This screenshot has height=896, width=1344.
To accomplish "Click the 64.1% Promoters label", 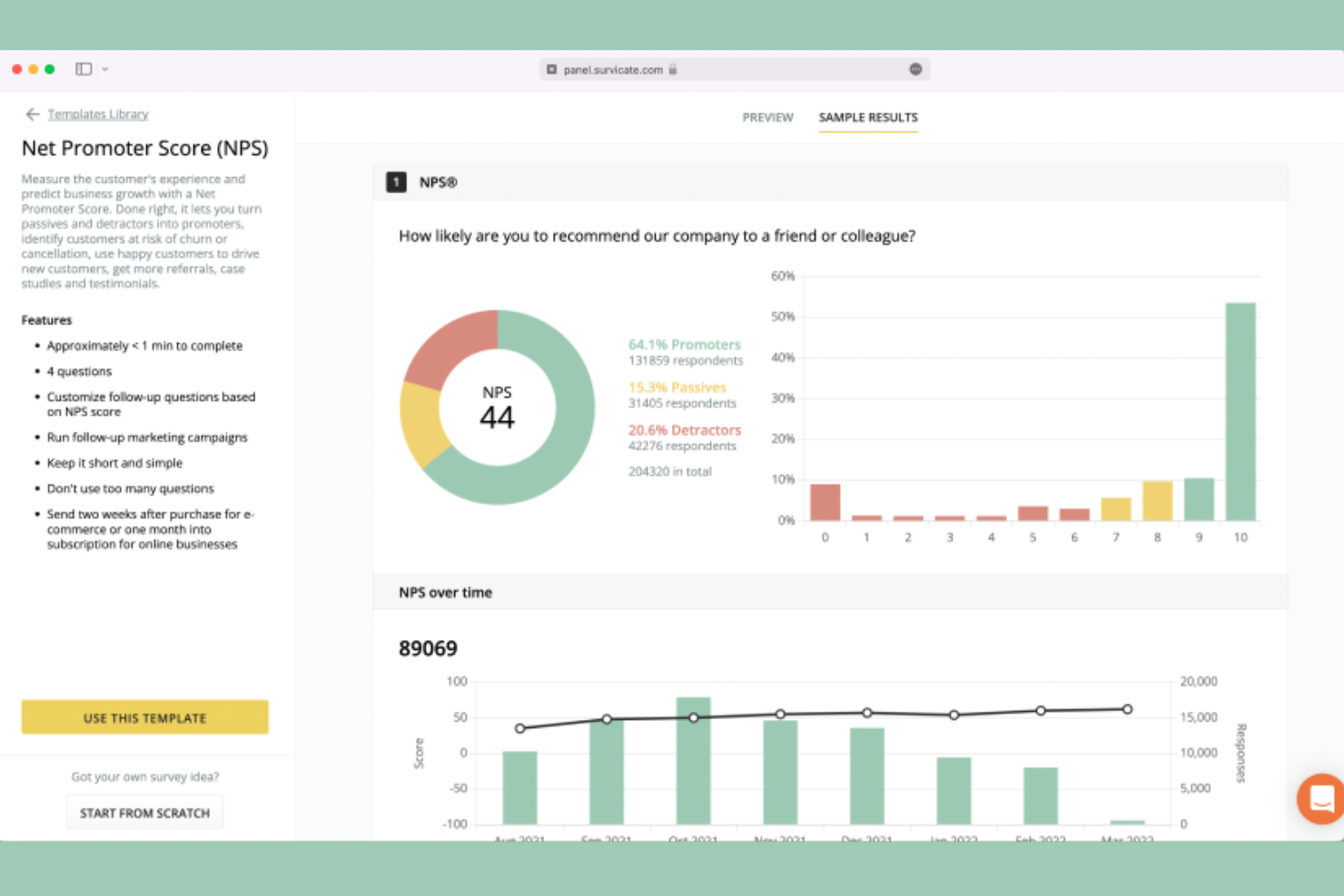I will [685, 344].
